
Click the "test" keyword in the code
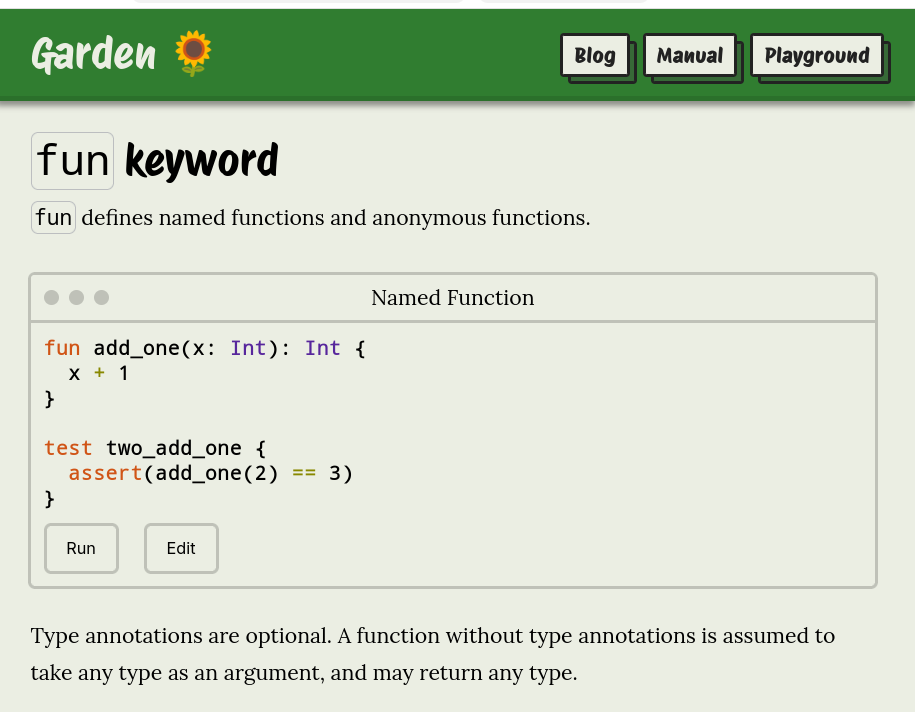68,448
